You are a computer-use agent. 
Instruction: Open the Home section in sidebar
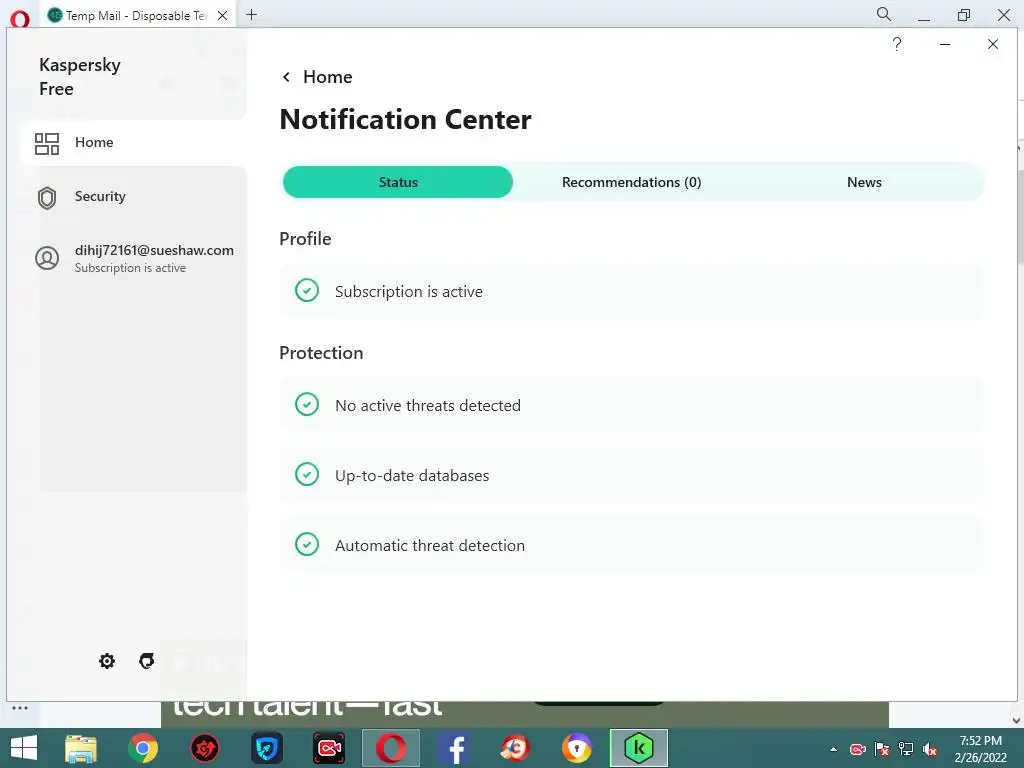tap(134, 142)
